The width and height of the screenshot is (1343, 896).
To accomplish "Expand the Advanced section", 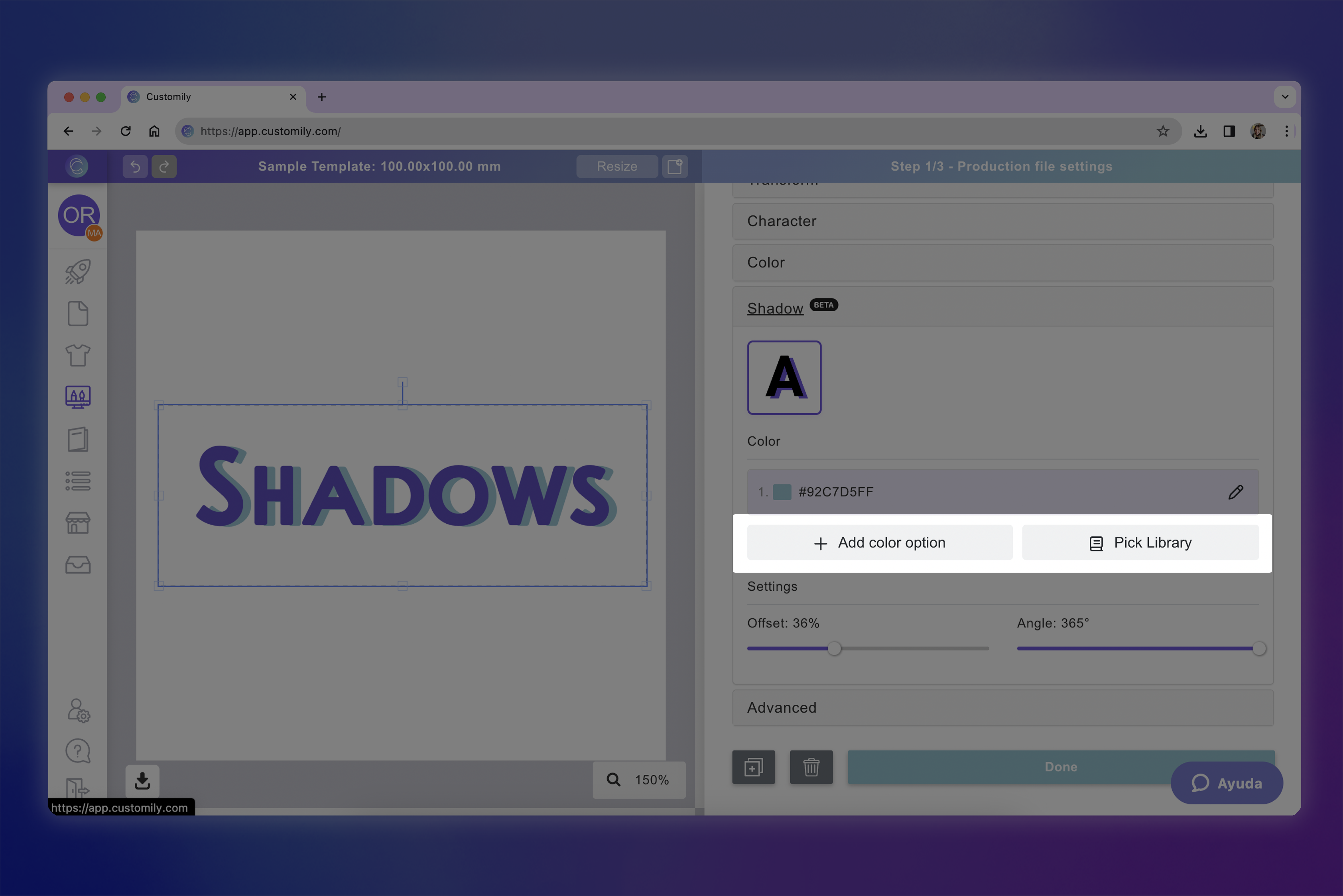I will click(1002, 707).
